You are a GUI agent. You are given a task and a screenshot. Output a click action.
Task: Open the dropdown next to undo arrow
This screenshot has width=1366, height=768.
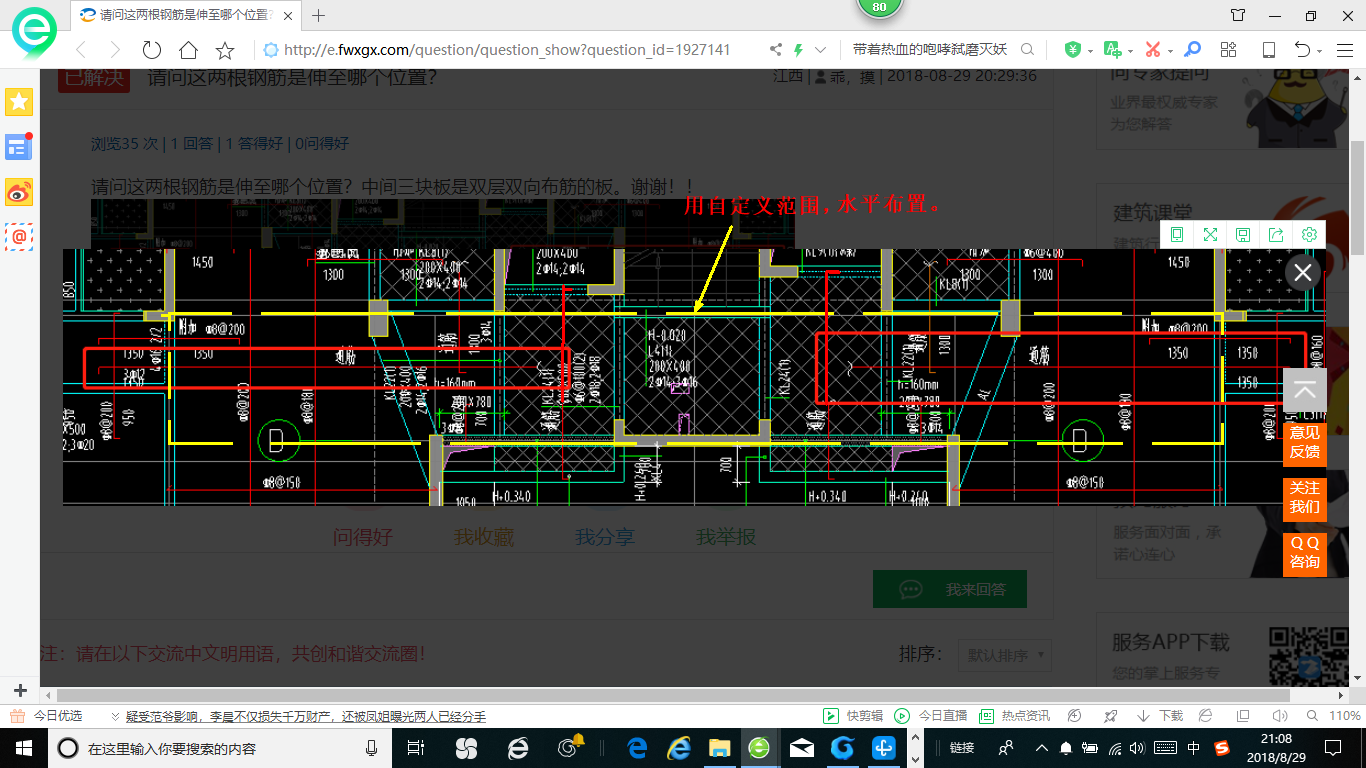(1320, 50)
